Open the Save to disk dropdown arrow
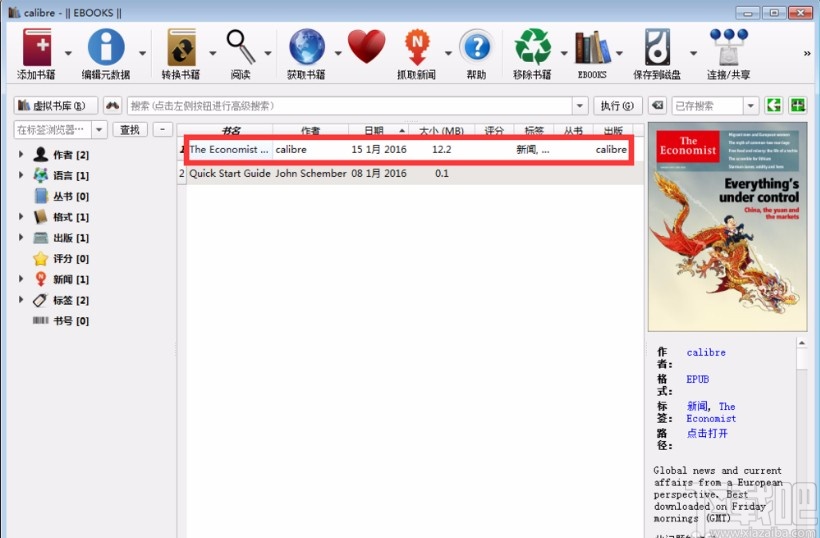 [693, 53]
